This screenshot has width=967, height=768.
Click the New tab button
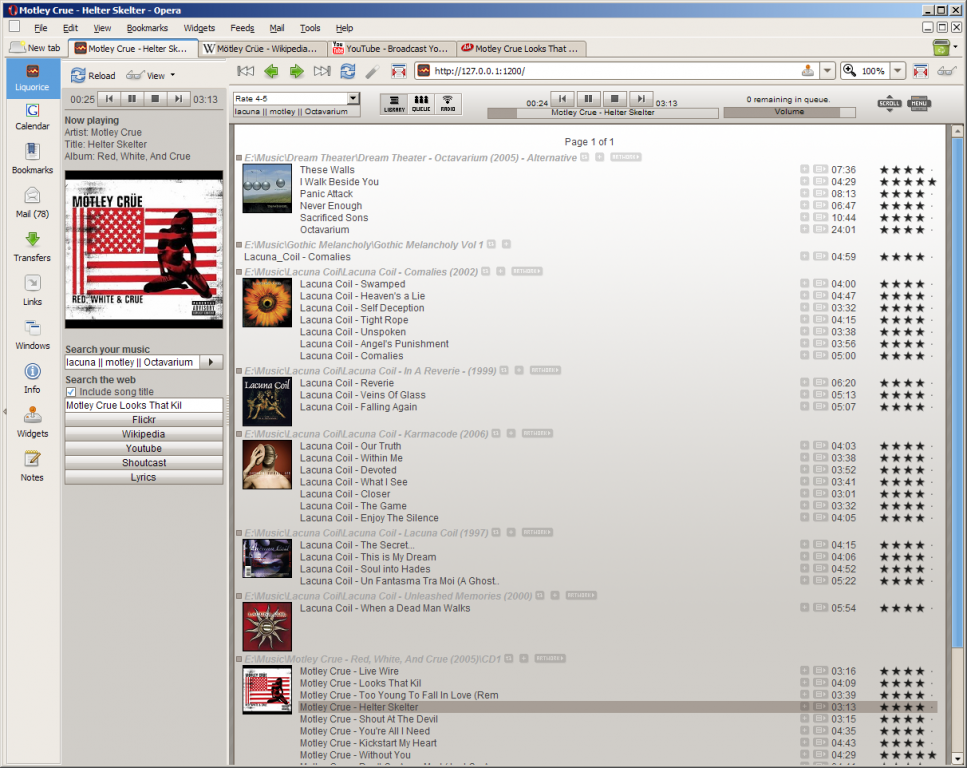click(x=37, y=47)
